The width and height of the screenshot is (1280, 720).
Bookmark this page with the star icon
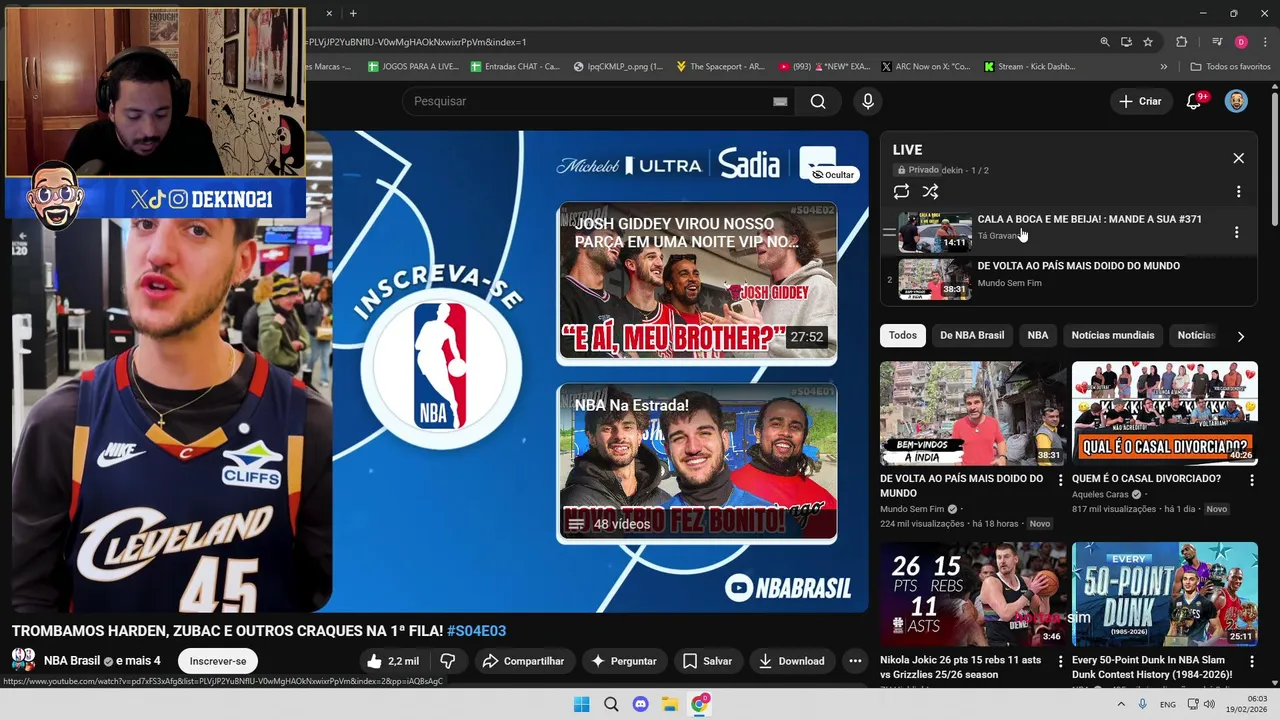pos(1148,42)
